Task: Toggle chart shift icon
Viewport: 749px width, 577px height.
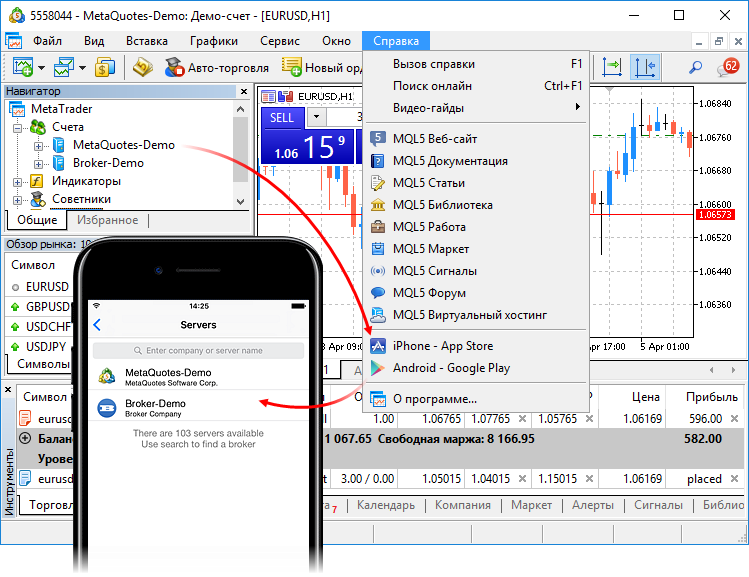Action: (x=644, y=67)
